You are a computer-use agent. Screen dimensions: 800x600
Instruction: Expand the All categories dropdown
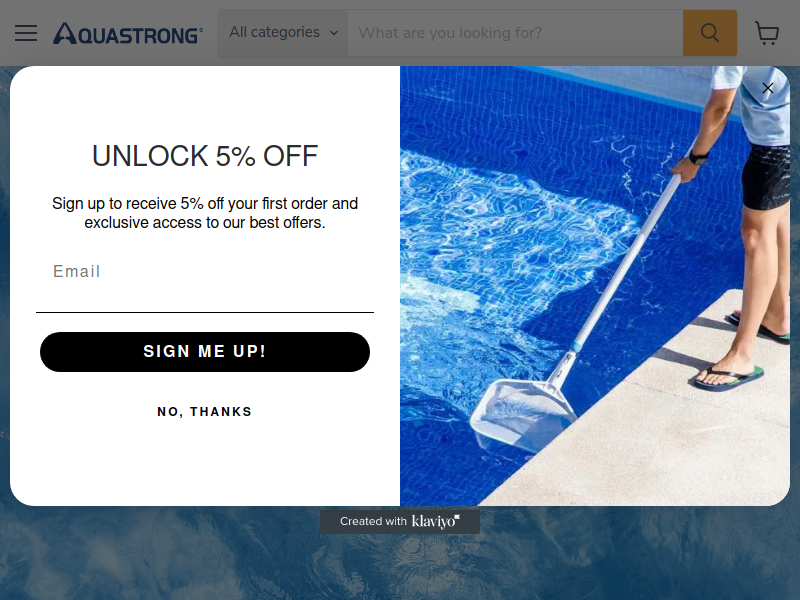pyautogui.click(x=283, y=33)
